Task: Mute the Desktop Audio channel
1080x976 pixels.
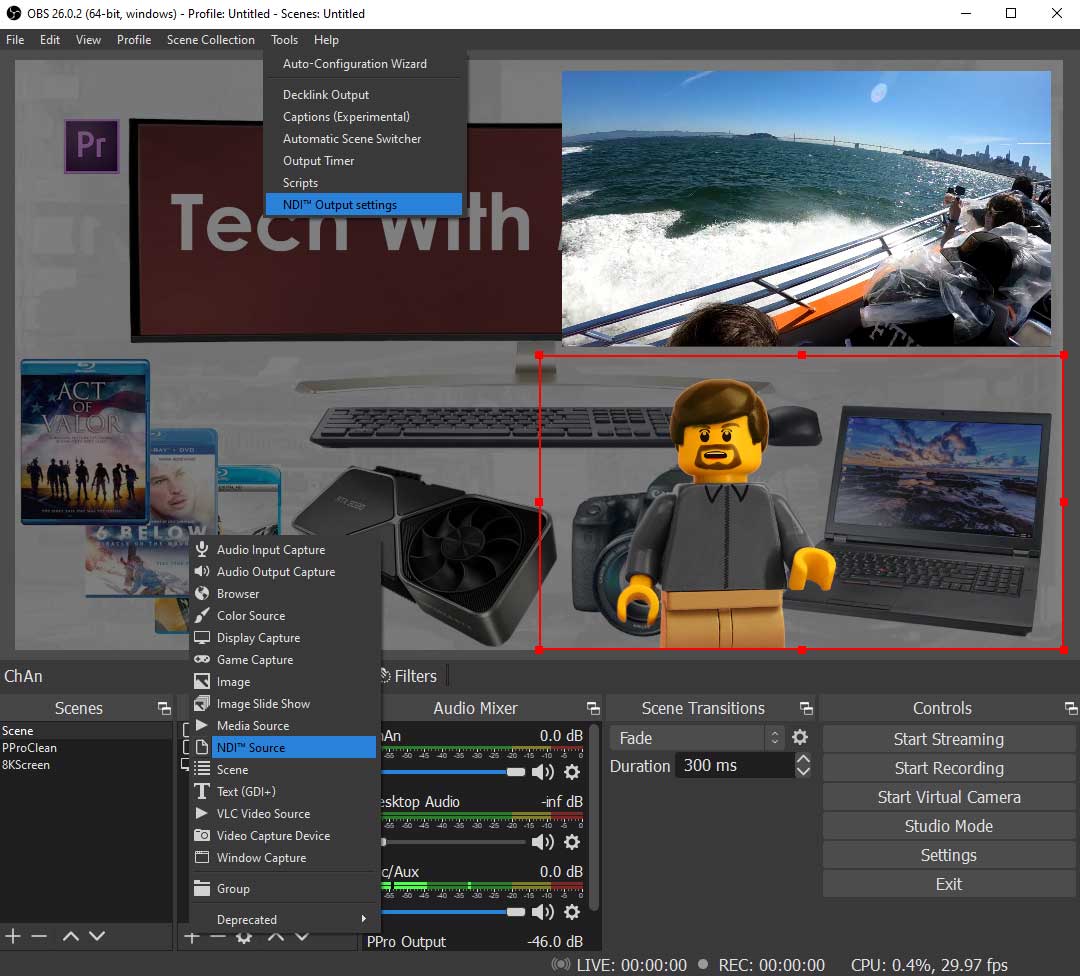Action: click(543, 842)
